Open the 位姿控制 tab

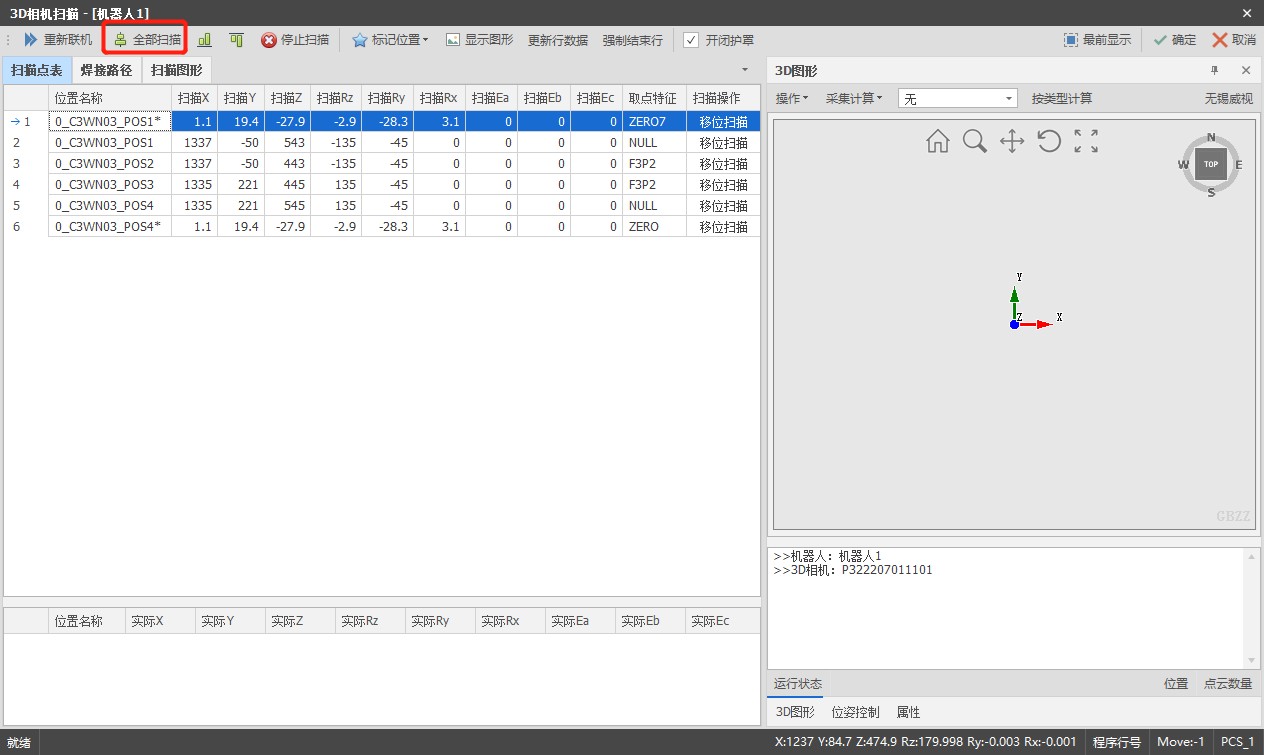tap(855, 712)
